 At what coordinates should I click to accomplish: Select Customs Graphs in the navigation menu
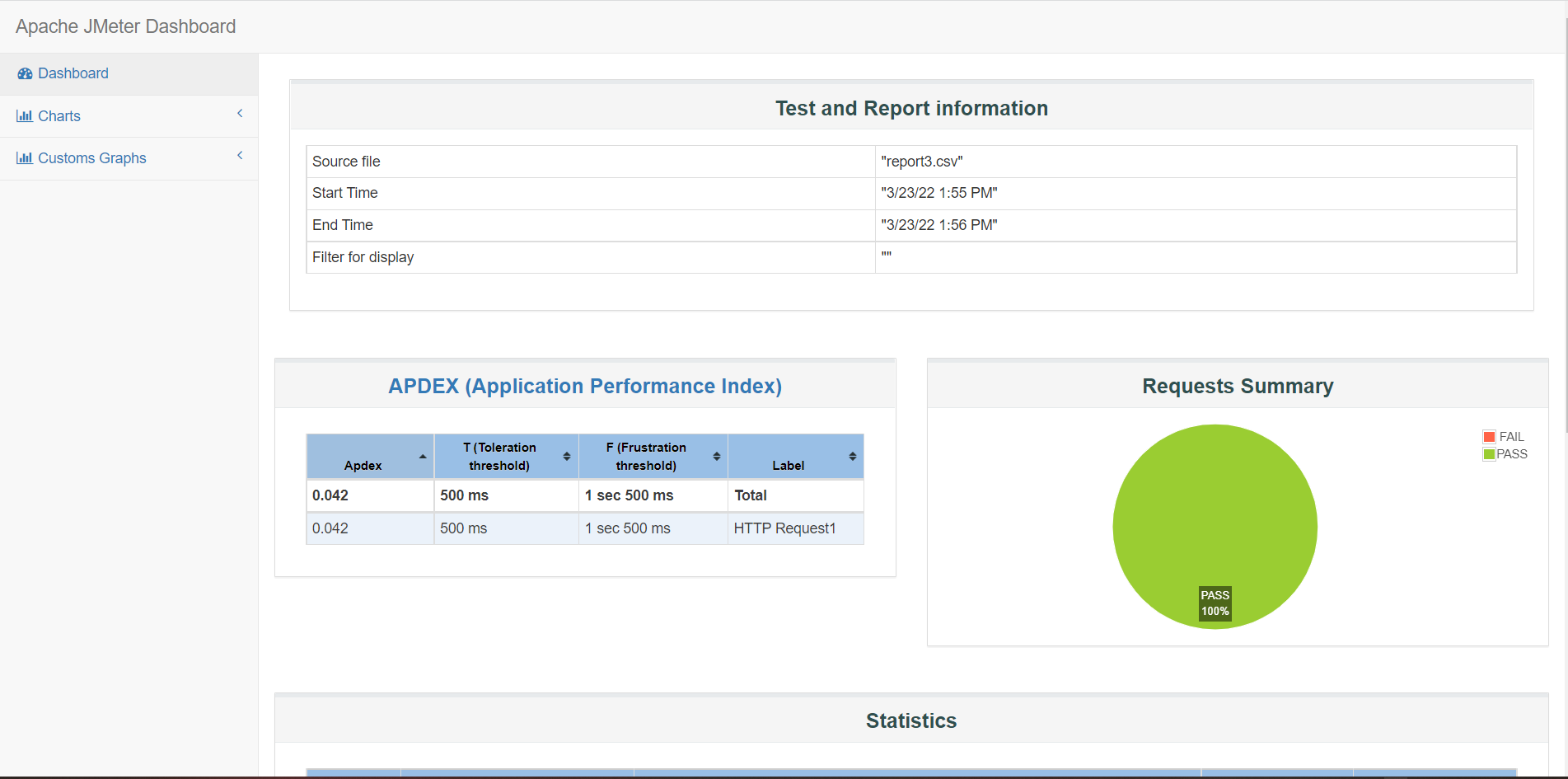coord(91,157)
